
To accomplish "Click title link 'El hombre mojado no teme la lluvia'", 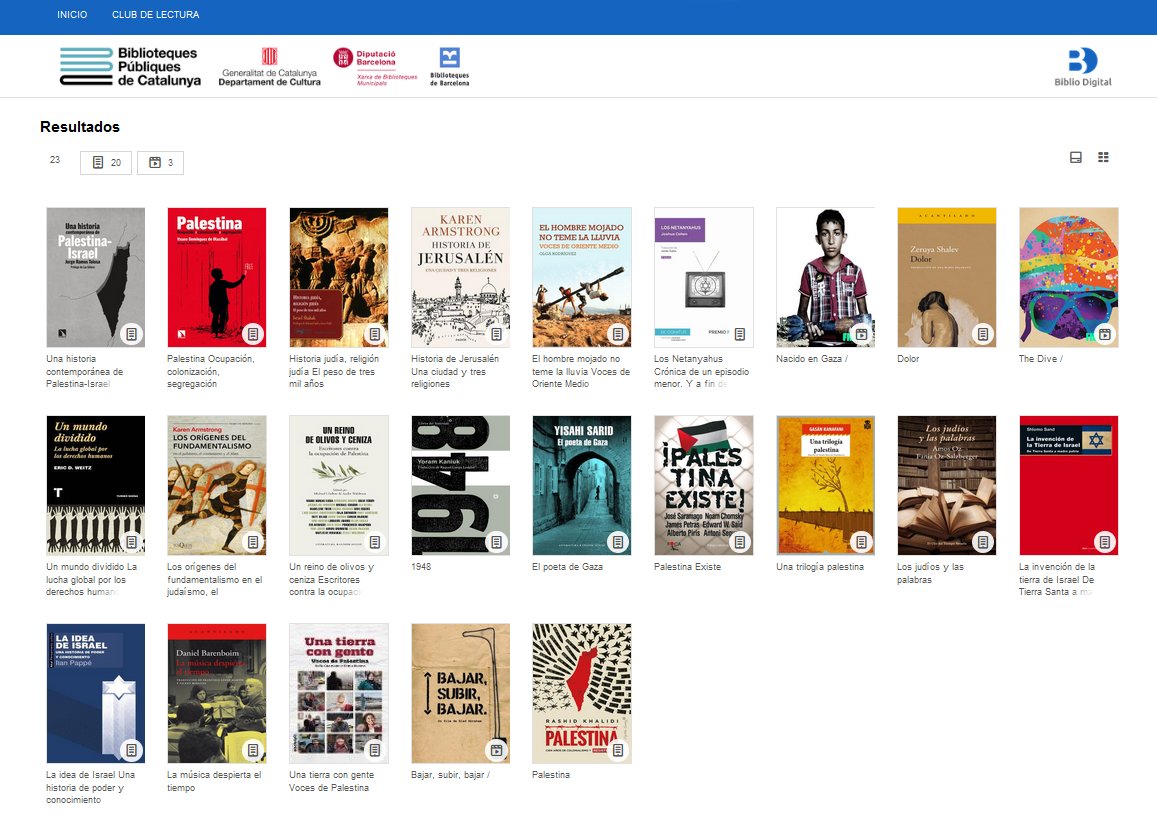I will tap(581, 371).
